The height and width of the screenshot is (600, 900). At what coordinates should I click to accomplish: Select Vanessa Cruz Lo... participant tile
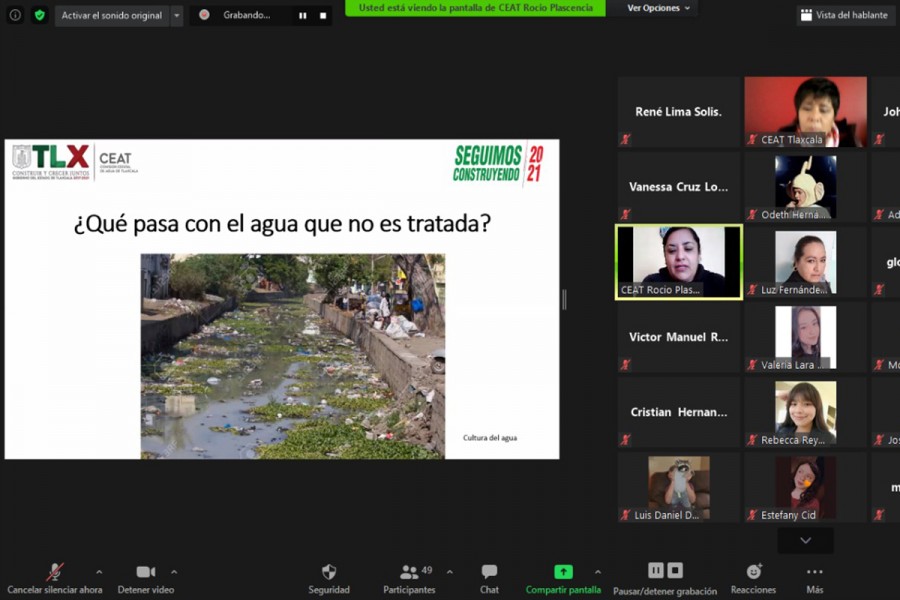[x=678, y=187]
